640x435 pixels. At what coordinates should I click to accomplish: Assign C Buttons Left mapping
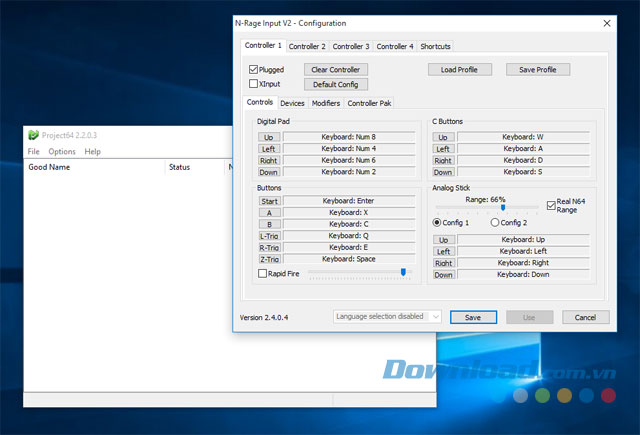tap(443, 149)
